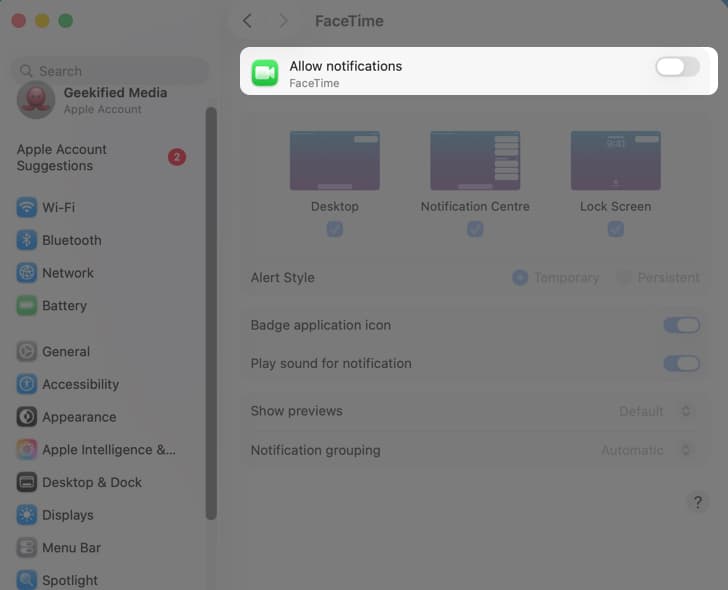Uncheck the Lock Screen checkbox
The width and height of the screenshot is (728, 590).
[616, 229]
